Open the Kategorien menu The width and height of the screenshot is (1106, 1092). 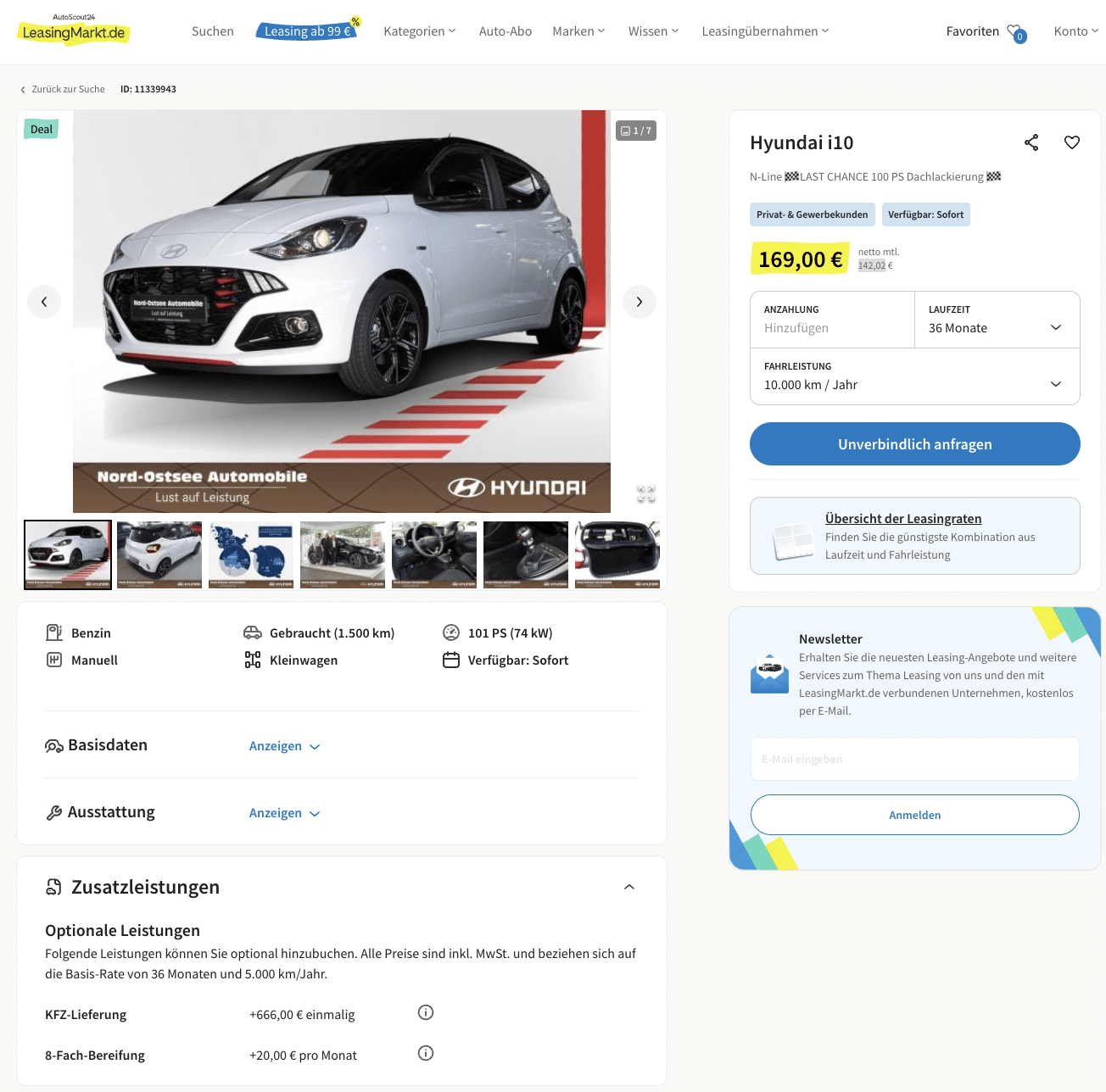pos(420,31)
